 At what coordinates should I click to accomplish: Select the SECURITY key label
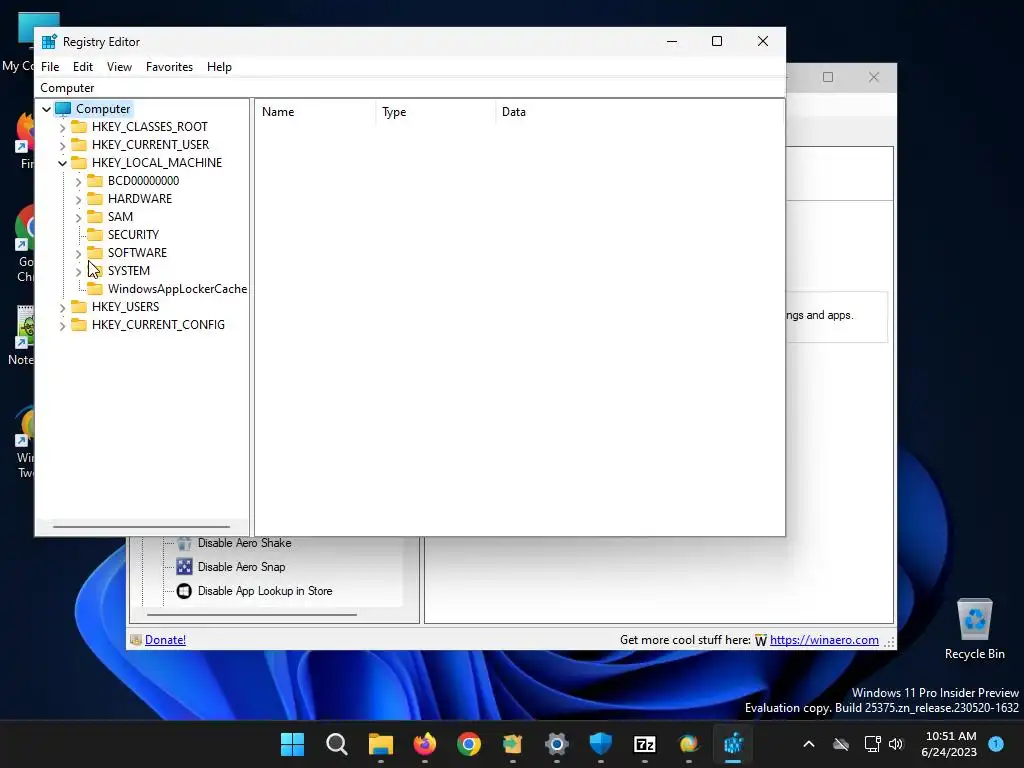(x=133, y=234)
